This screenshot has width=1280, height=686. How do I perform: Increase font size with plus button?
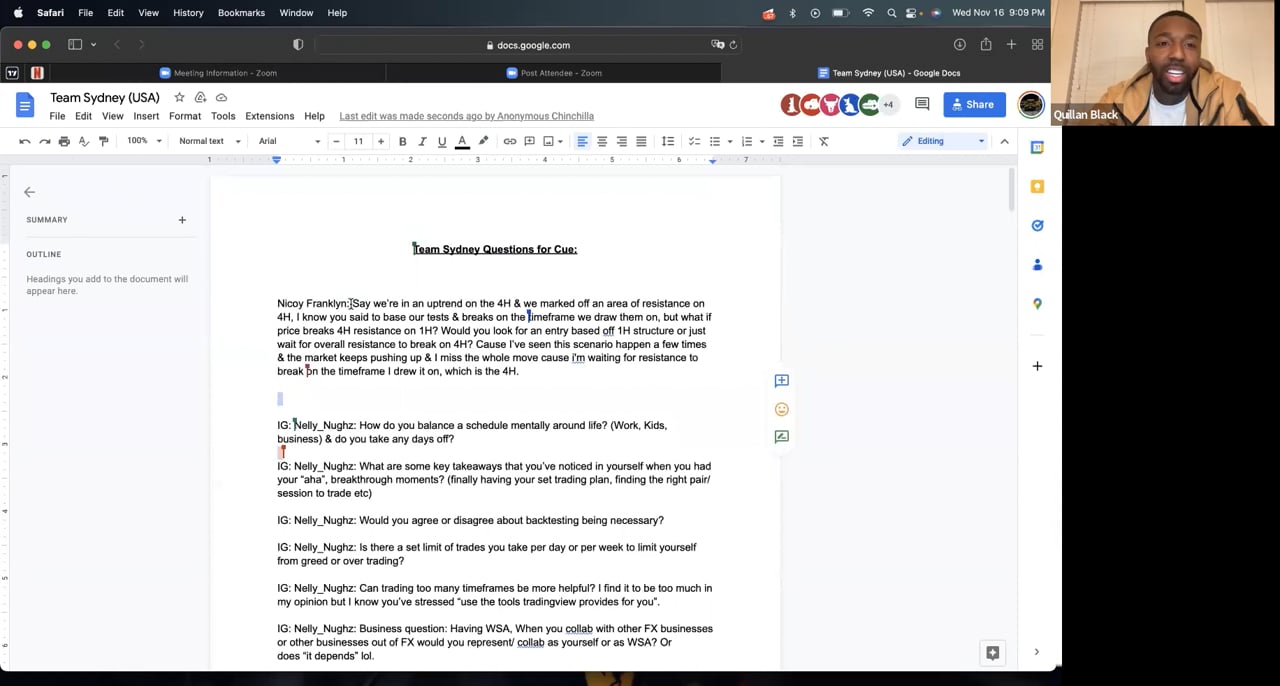tap(380, 141)
